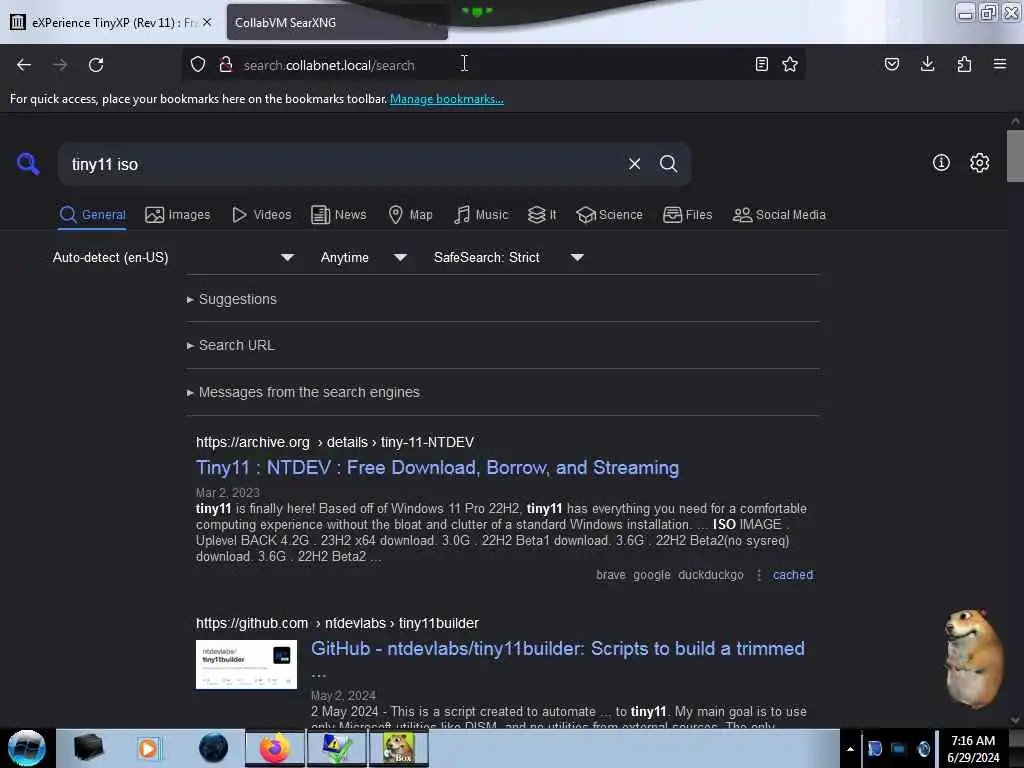Open the Manage bookmarks link
The height and width of the screenshot is (768, 1024).
(447, 99)
